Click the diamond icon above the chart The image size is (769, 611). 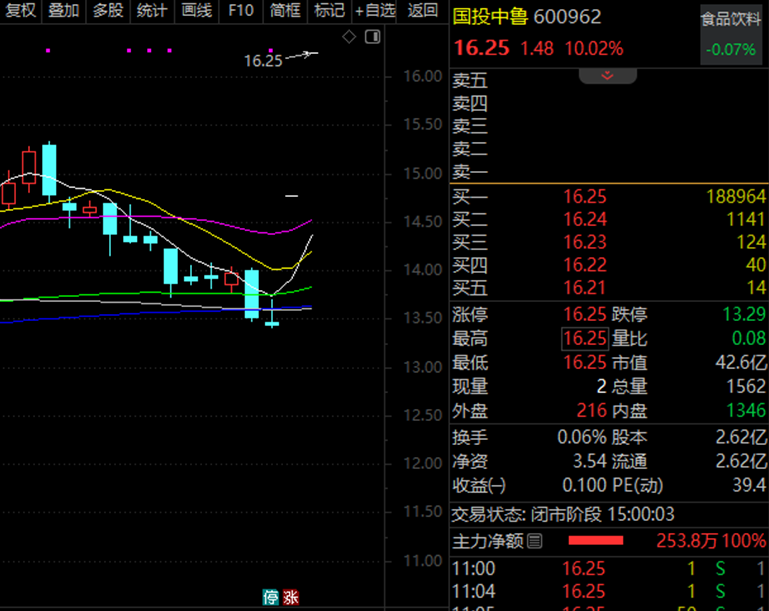[349, 37]
